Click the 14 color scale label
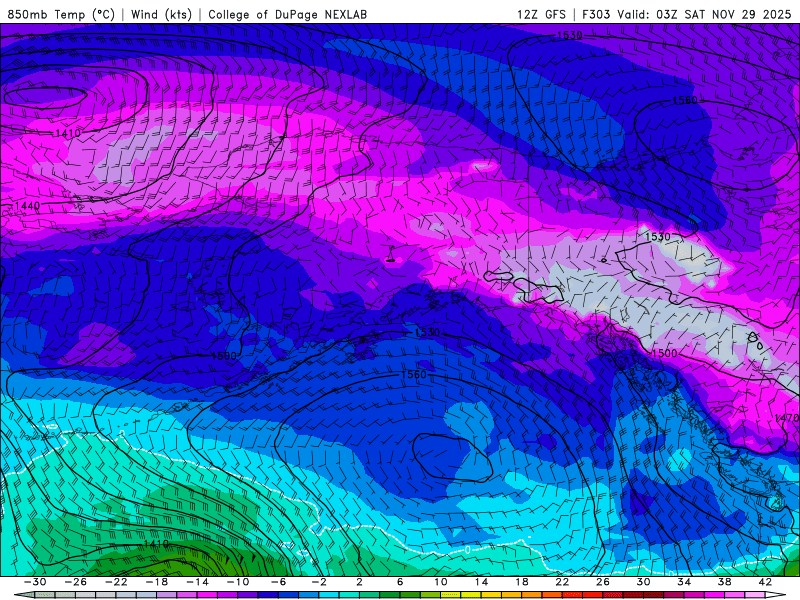The width and height of the screenshot is (800, 600). click(x=481, y=582)
